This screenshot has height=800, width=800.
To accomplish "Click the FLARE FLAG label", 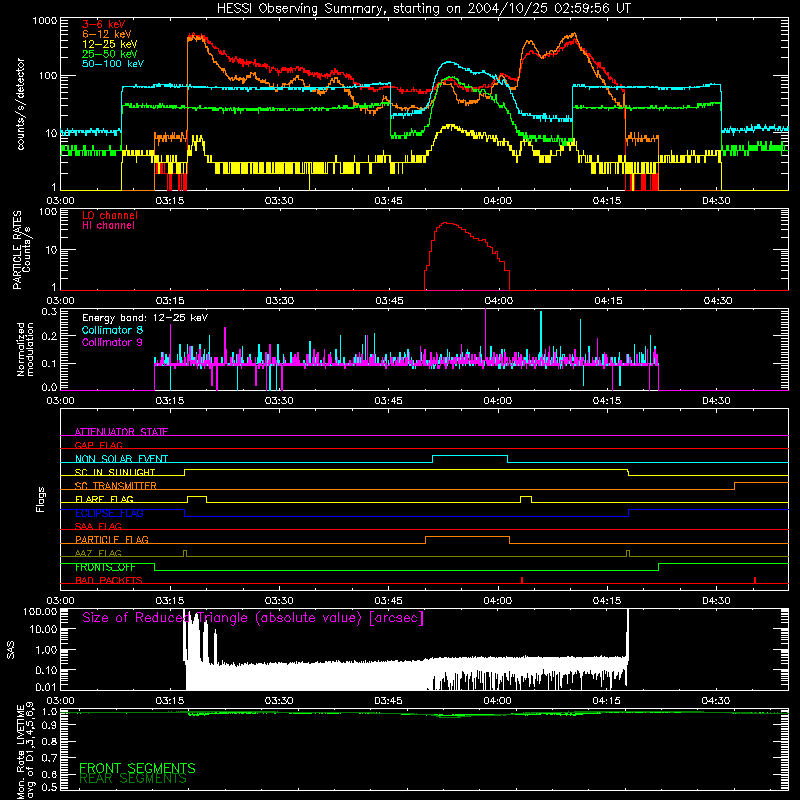I will [x=104, y=499].
